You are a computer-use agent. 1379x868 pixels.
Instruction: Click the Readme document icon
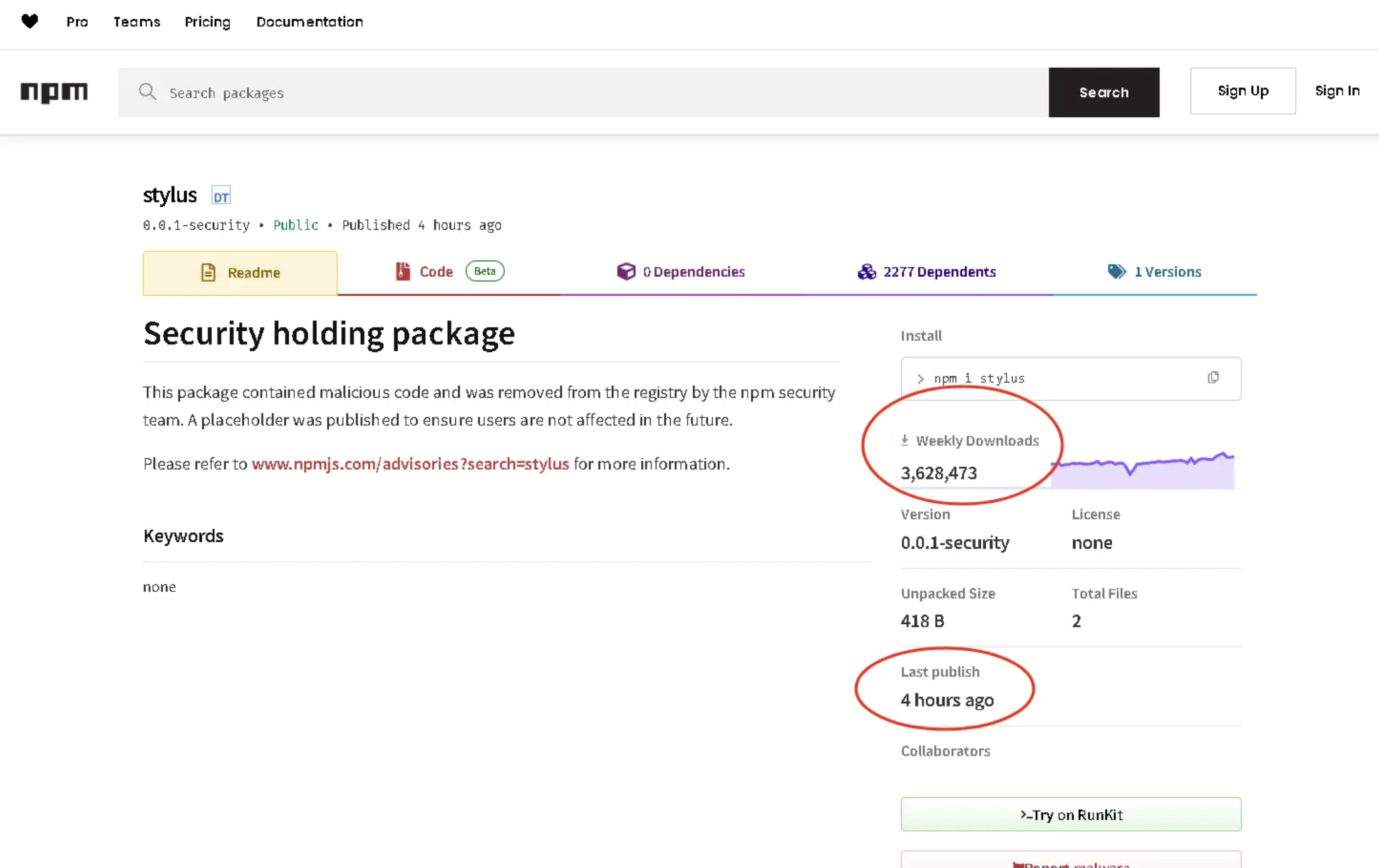click(x=208, y=272)
